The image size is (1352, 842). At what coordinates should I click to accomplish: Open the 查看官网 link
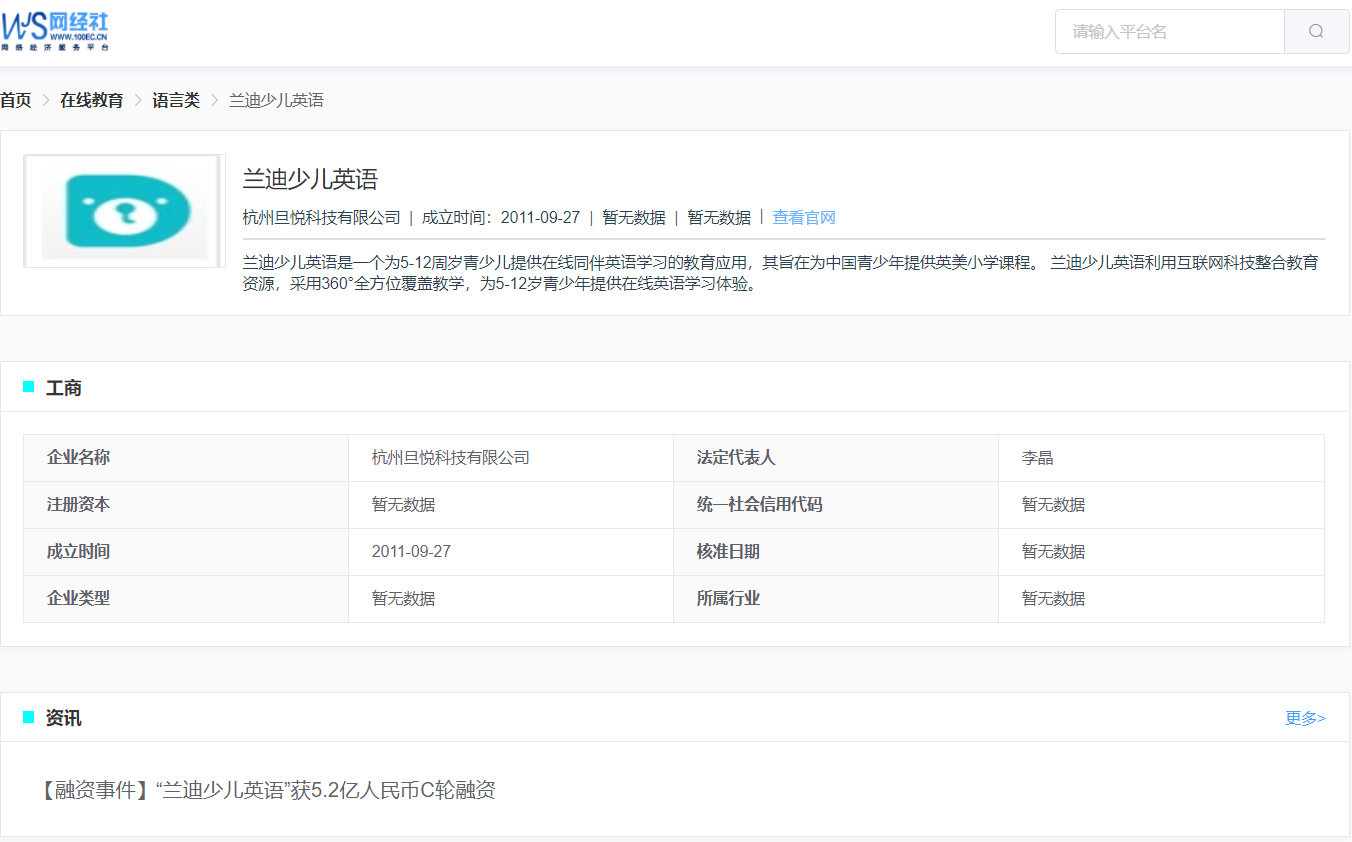(804, 217)
